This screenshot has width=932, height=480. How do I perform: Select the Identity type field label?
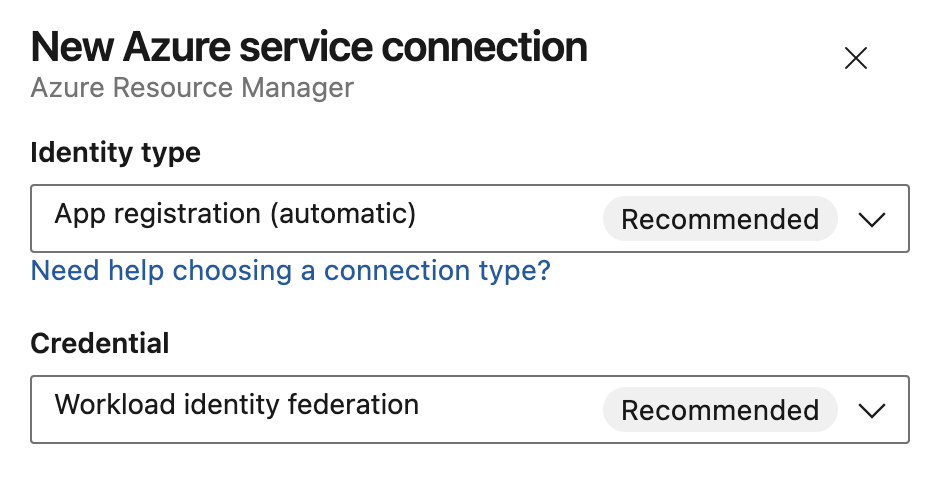point(115,153)
